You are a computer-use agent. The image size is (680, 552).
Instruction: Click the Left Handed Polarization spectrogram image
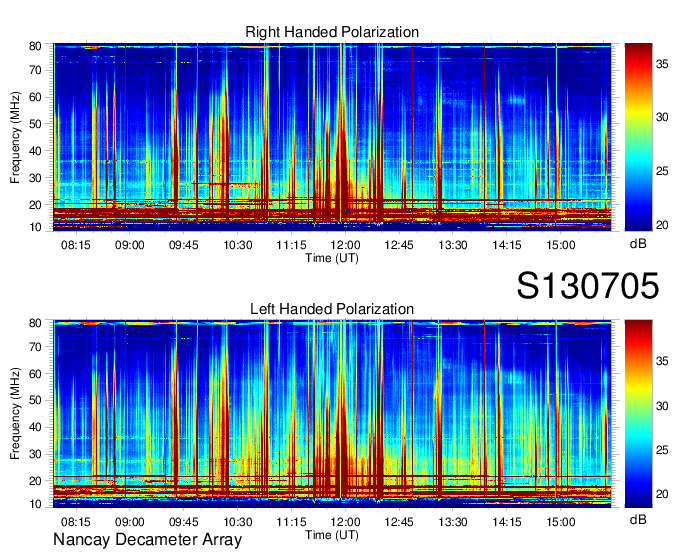click(x=332, y=414)
